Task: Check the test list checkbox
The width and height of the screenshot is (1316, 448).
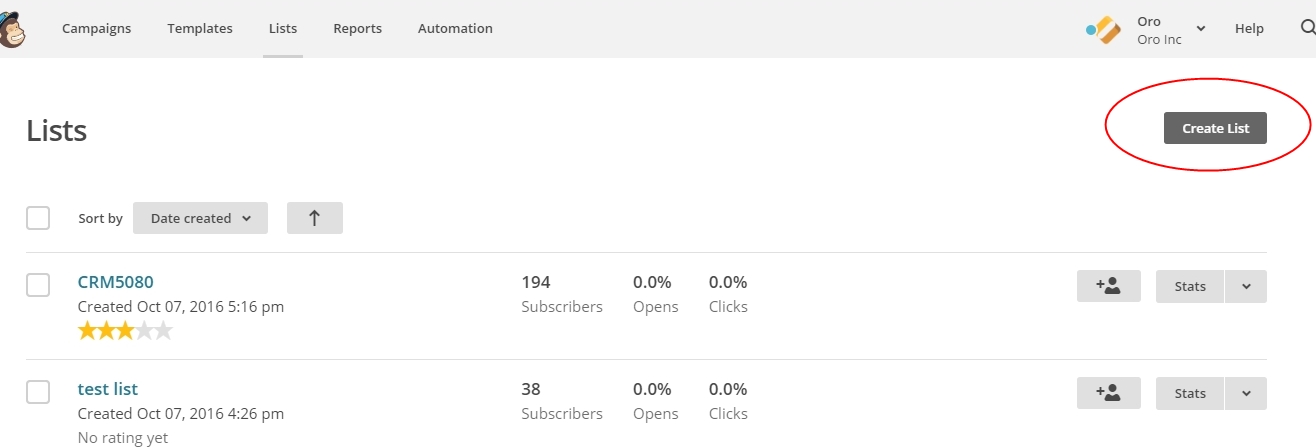Action: coord(38,392)
